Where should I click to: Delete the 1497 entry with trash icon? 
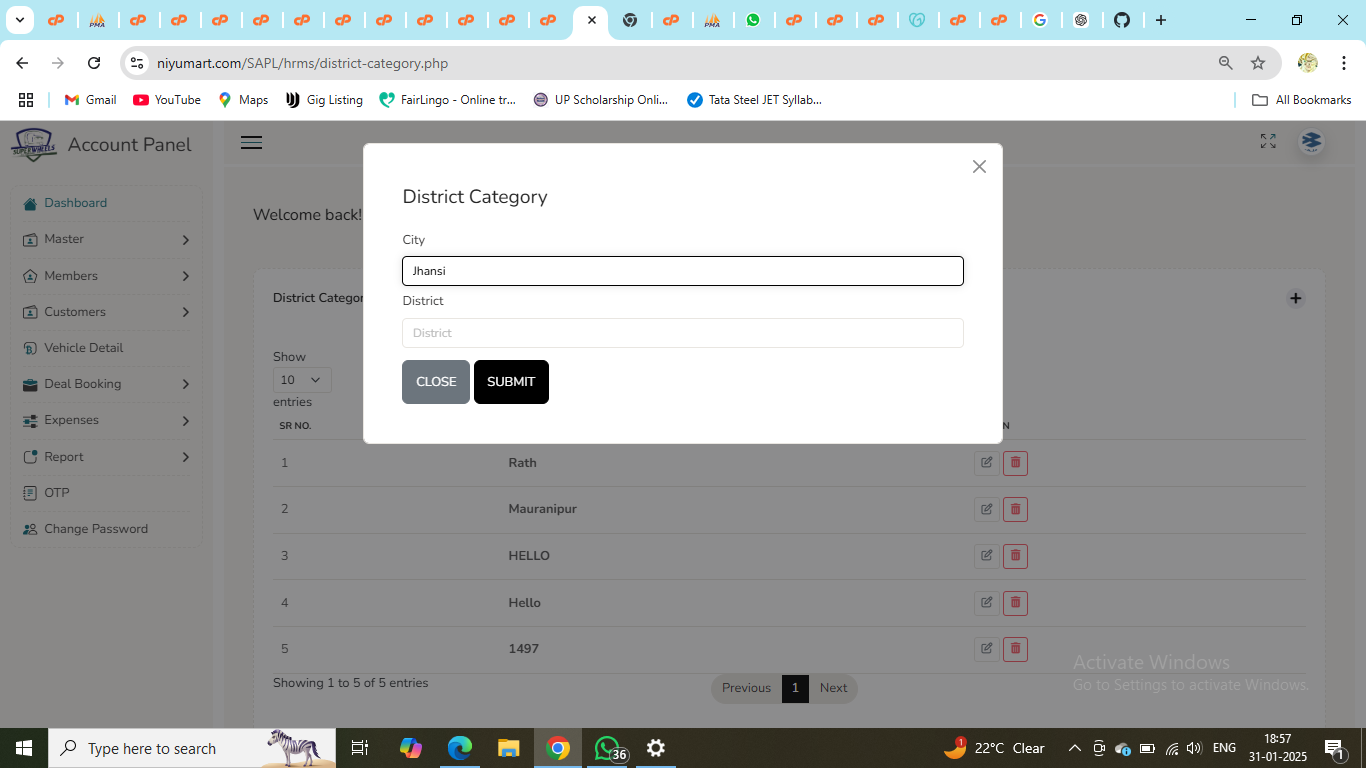(1015, 649)
